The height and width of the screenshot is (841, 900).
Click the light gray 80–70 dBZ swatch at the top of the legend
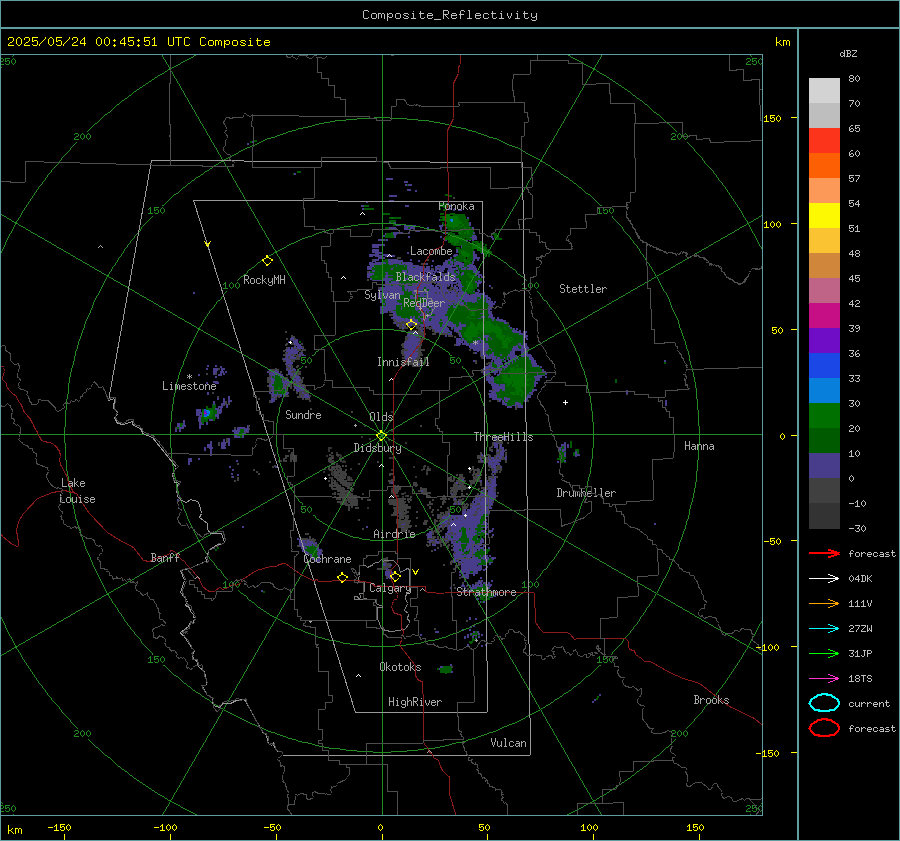tap(824, 91)
